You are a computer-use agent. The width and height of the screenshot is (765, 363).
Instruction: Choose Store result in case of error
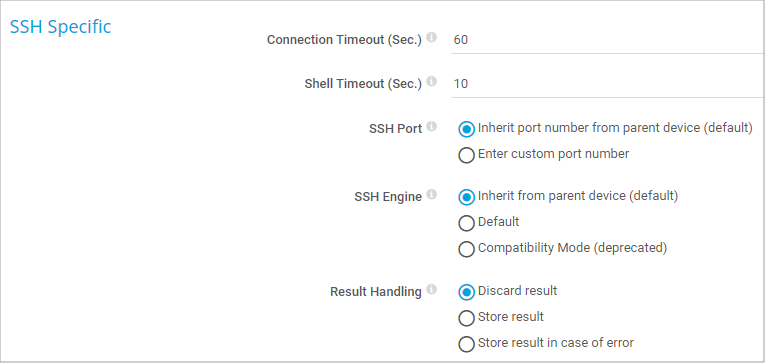pos(466,344)
